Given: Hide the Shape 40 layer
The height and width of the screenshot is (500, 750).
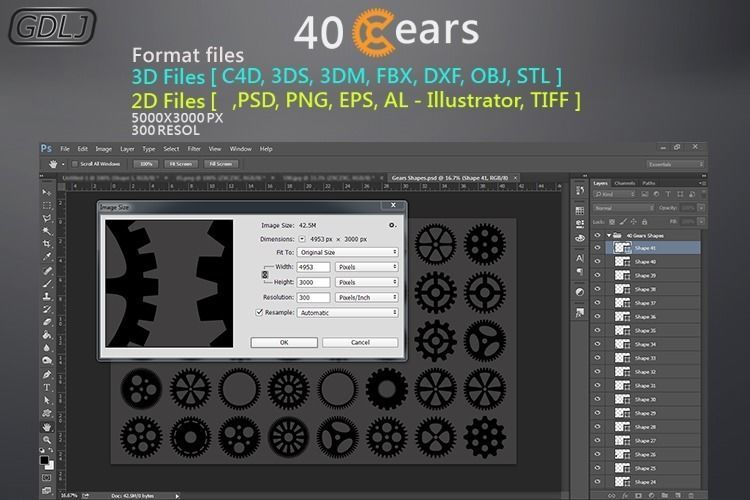Looking at the screenshot, I should click(597, 261).
